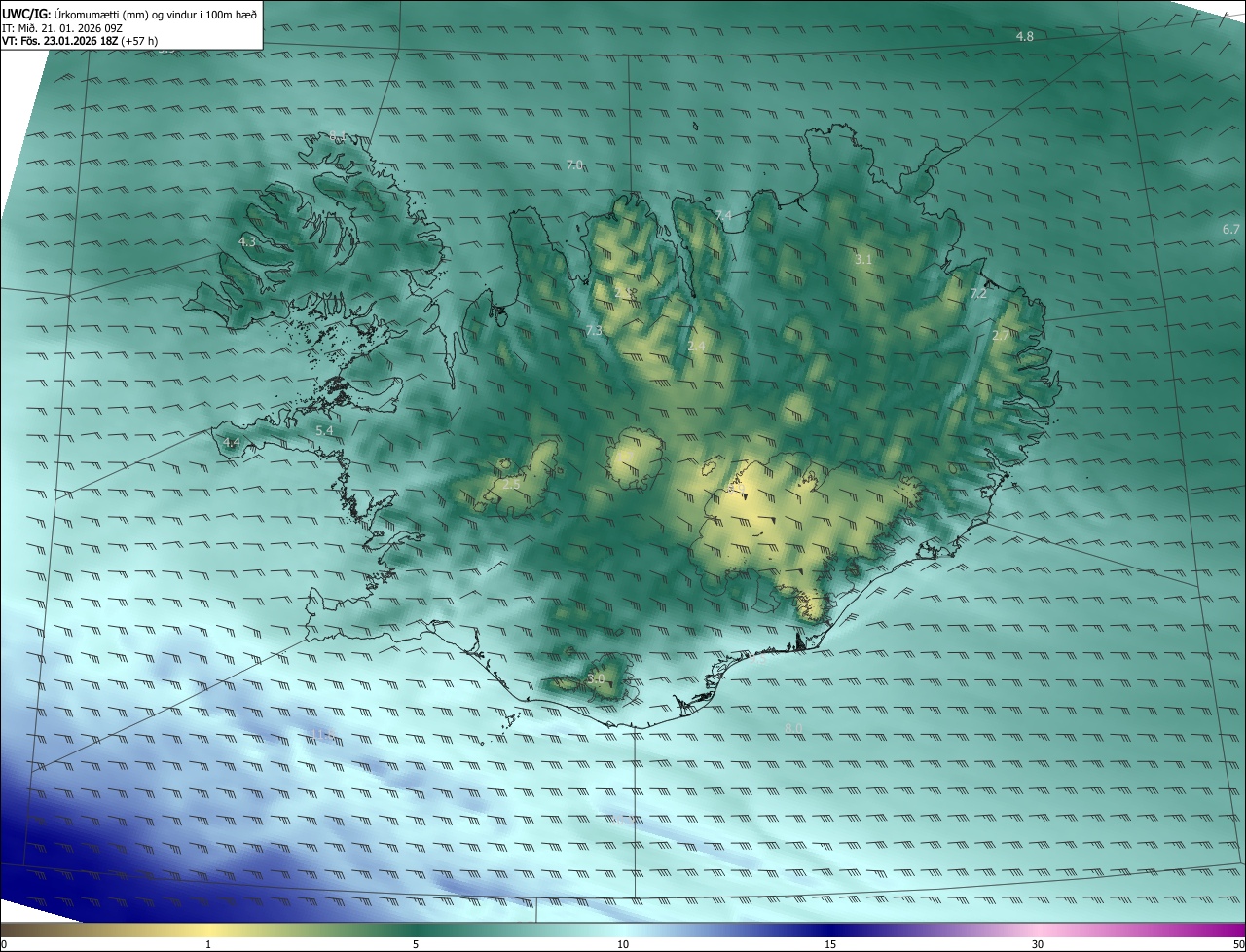This screenshot has width=1246, height=952.
Task: Click the colour scale label 0
Action: pyautogui.click(x=4, y=944)
